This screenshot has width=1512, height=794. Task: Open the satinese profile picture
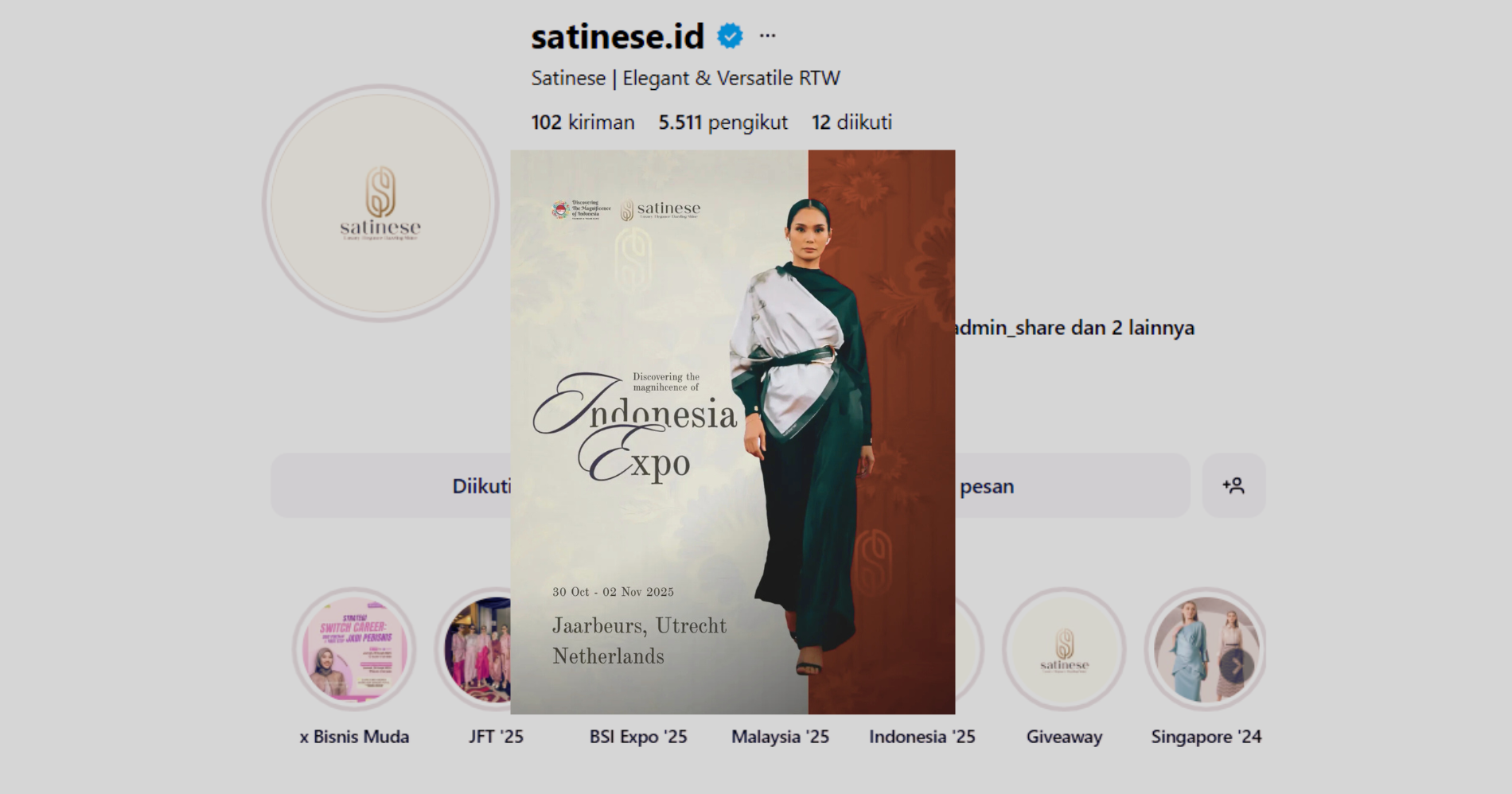[380, 204]
